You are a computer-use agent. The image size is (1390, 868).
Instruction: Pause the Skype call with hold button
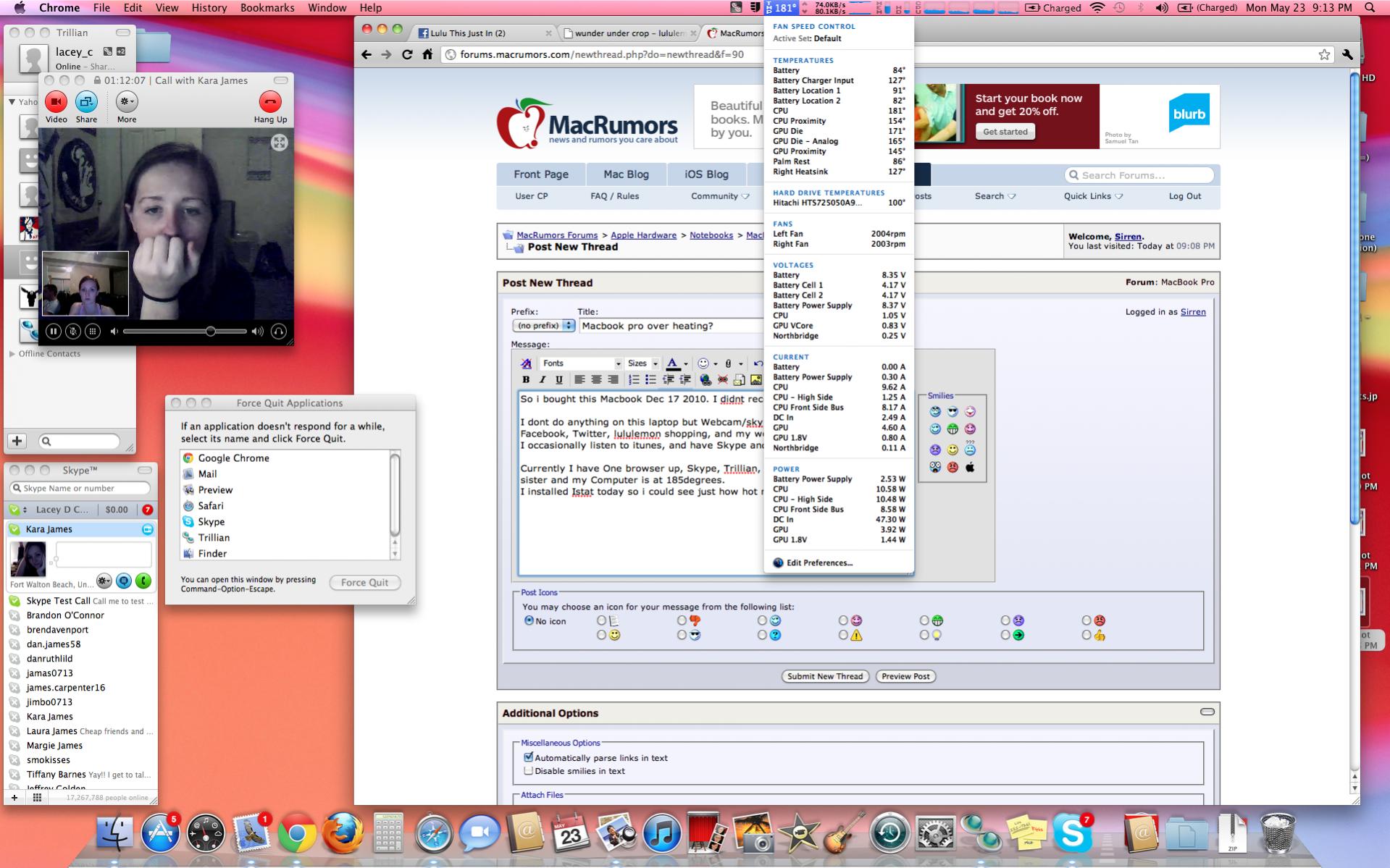(x=53, y=332)
